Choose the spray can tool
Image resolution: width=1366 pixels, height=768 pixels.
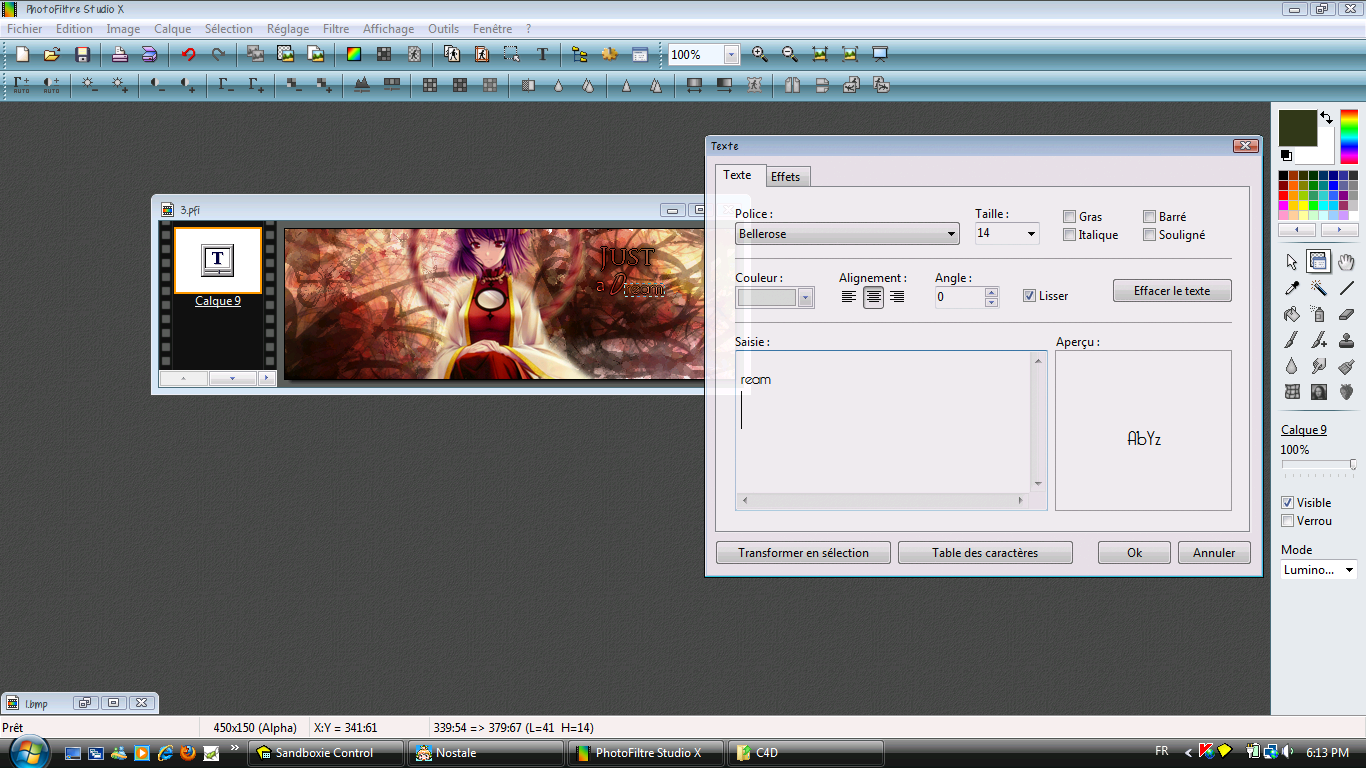click(1319, 314)
